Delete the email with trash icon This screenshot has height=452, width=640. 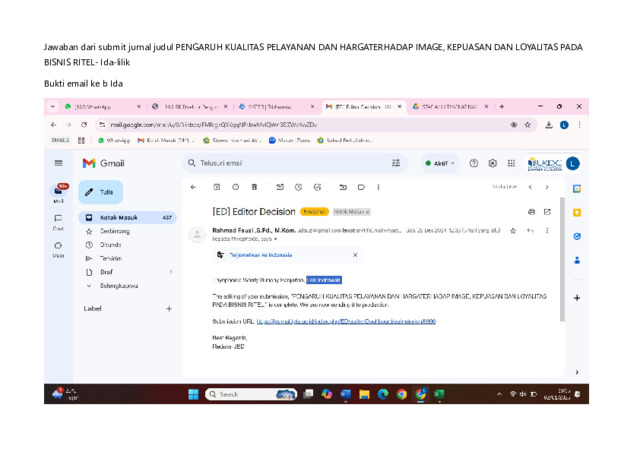255,187
